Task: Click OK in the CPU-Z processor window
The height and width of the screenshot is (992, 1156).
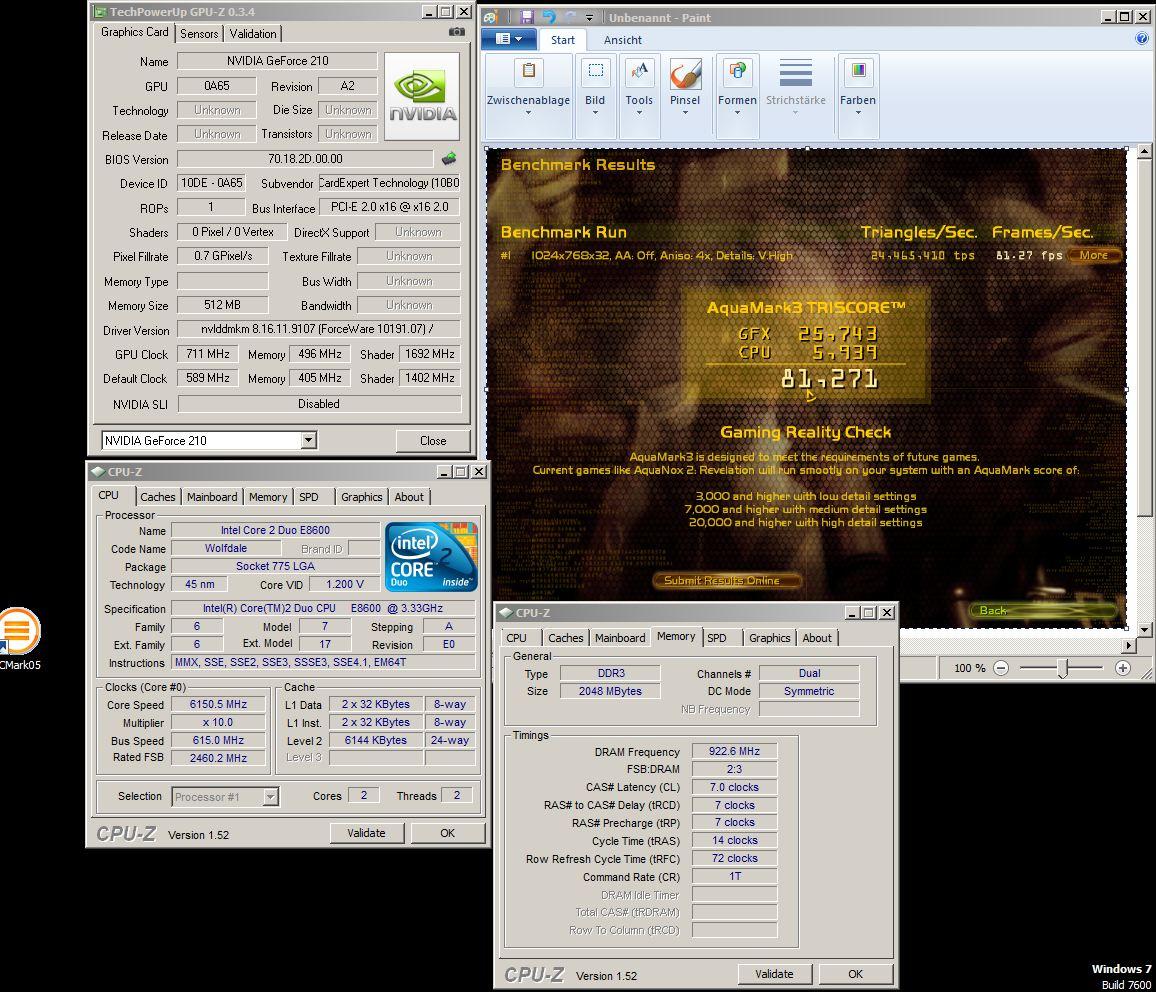Action: (448, 833)
